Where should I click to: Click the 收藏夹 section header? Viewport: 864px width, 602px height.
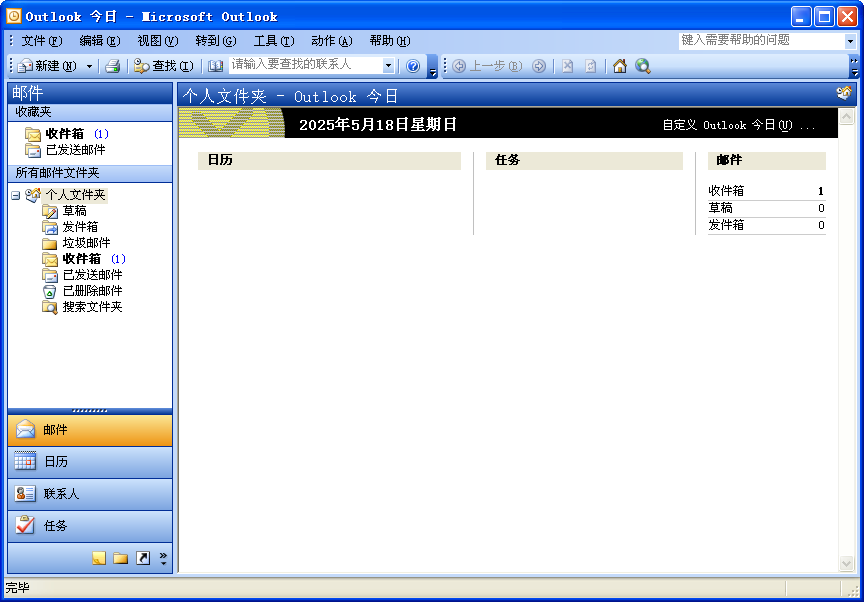coord(90,112)
